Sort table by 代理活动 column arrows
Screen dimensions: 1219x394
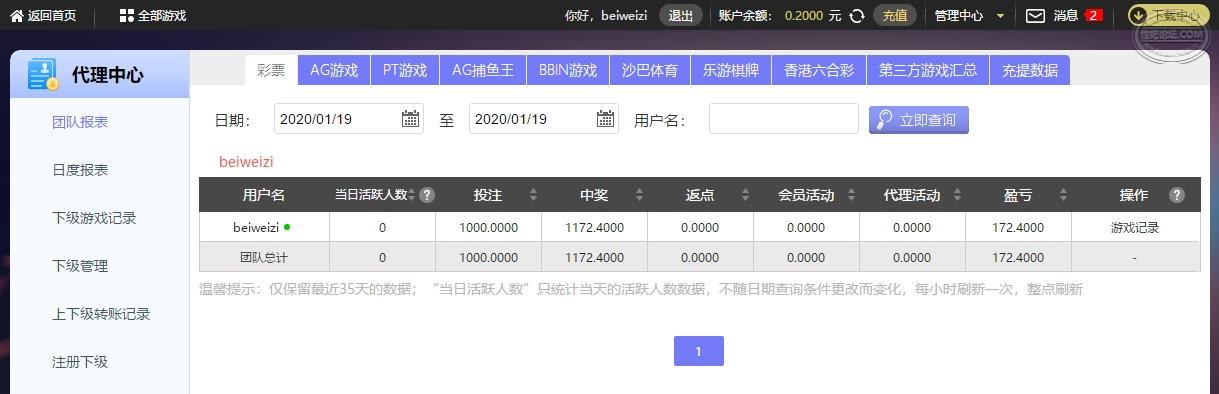click(x=957, y=195)
